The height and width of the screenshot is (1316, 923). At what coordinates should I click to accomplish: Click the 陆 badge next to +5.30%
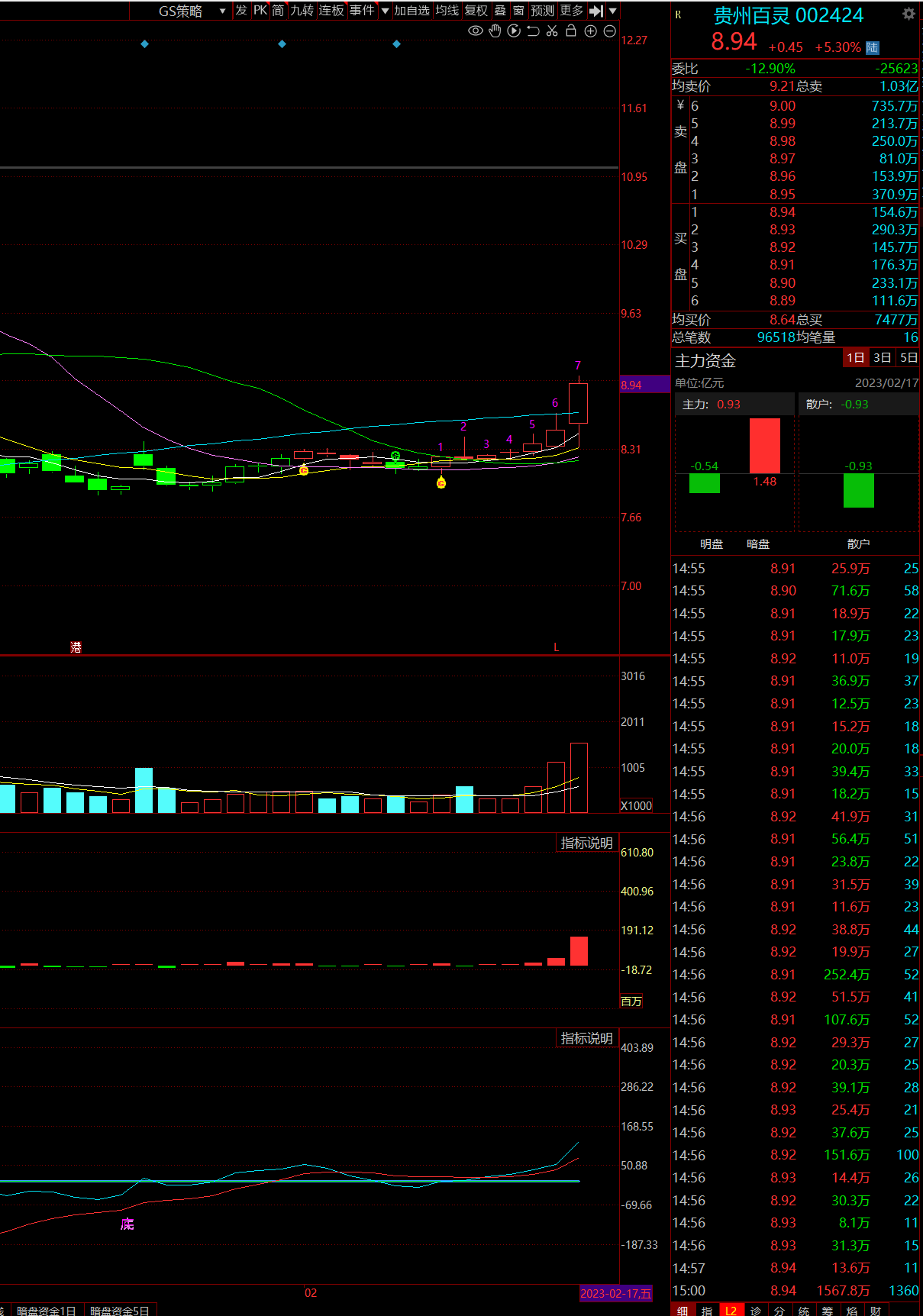872,47
